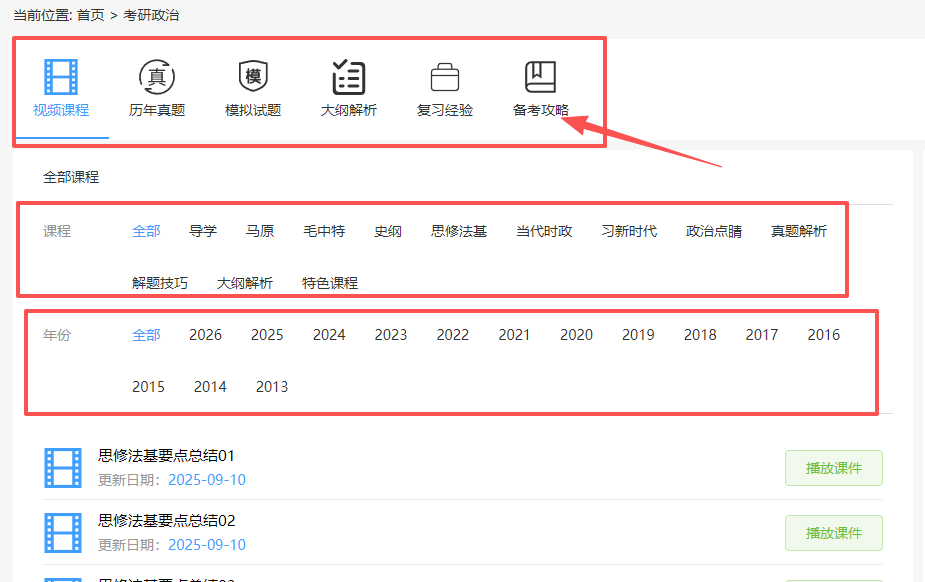The width and height of the screenshot is (925, 582).
Task: Open the 复习经验 briefcase icon
Action: (444, 78)
